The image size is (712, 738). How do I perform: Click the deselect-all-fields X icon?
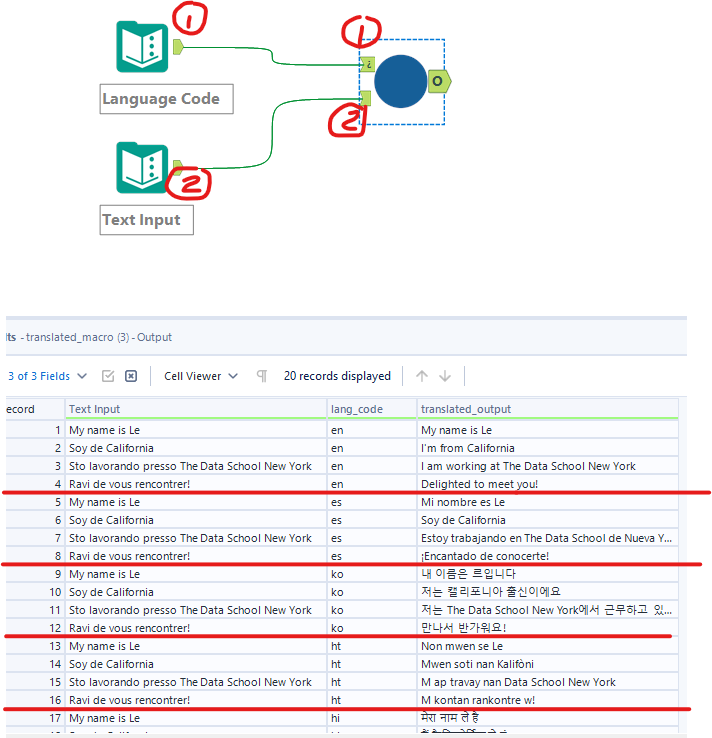pos(131,376)
